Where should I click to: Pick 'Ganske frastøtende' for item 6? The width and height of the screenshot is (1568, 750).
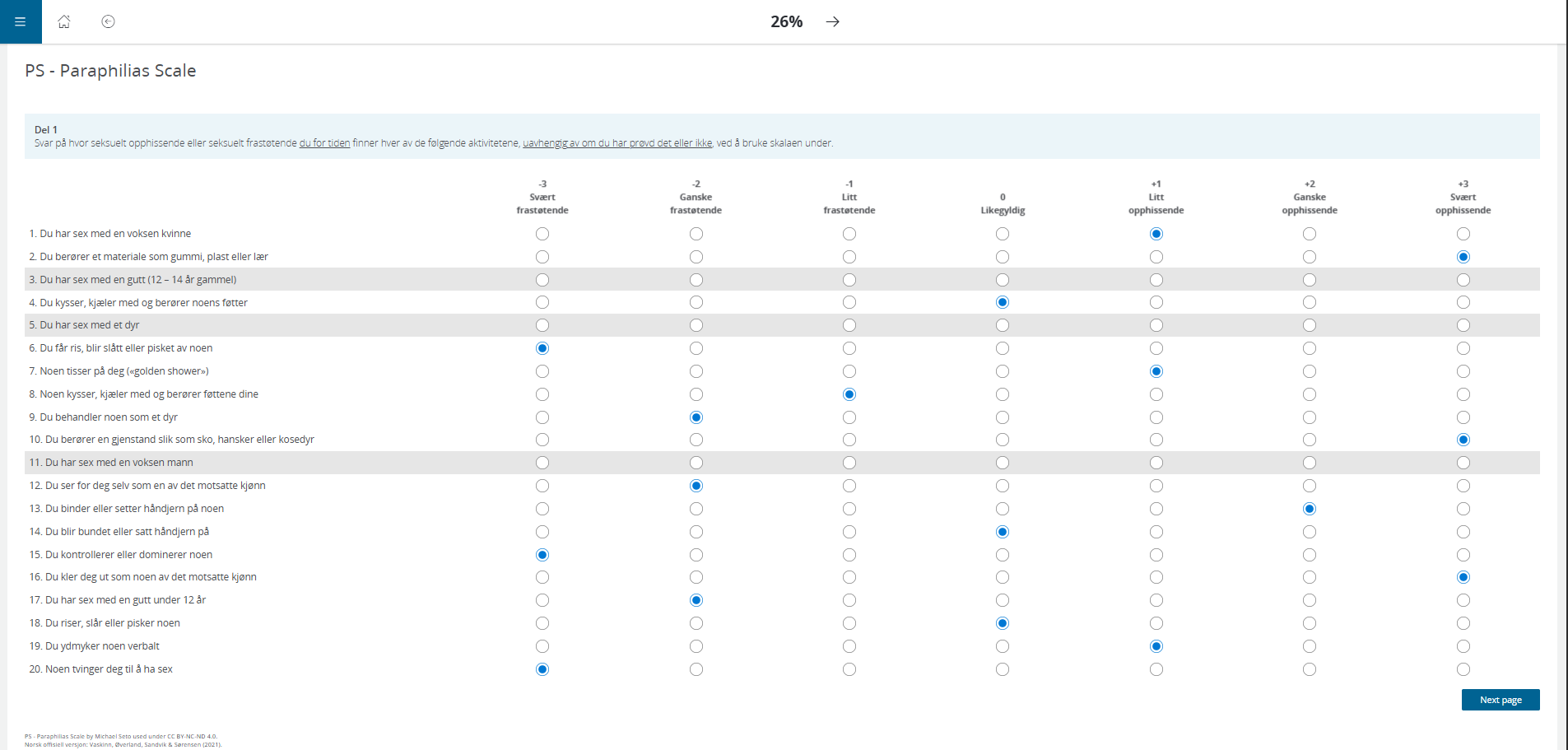[696, 348]
